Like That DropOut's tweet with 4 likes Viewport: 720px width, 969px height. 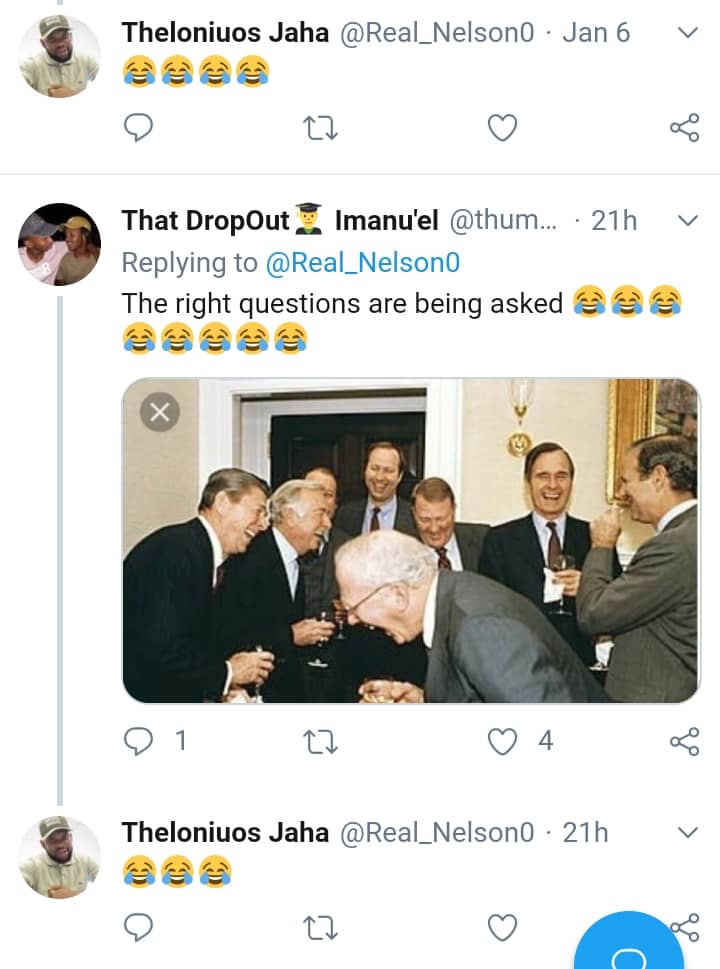pos(502,740)
